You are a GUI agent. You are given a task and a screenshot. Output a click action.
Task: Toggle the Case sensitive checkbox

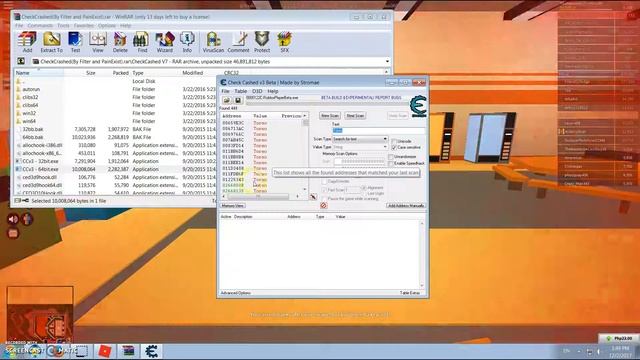394,147
